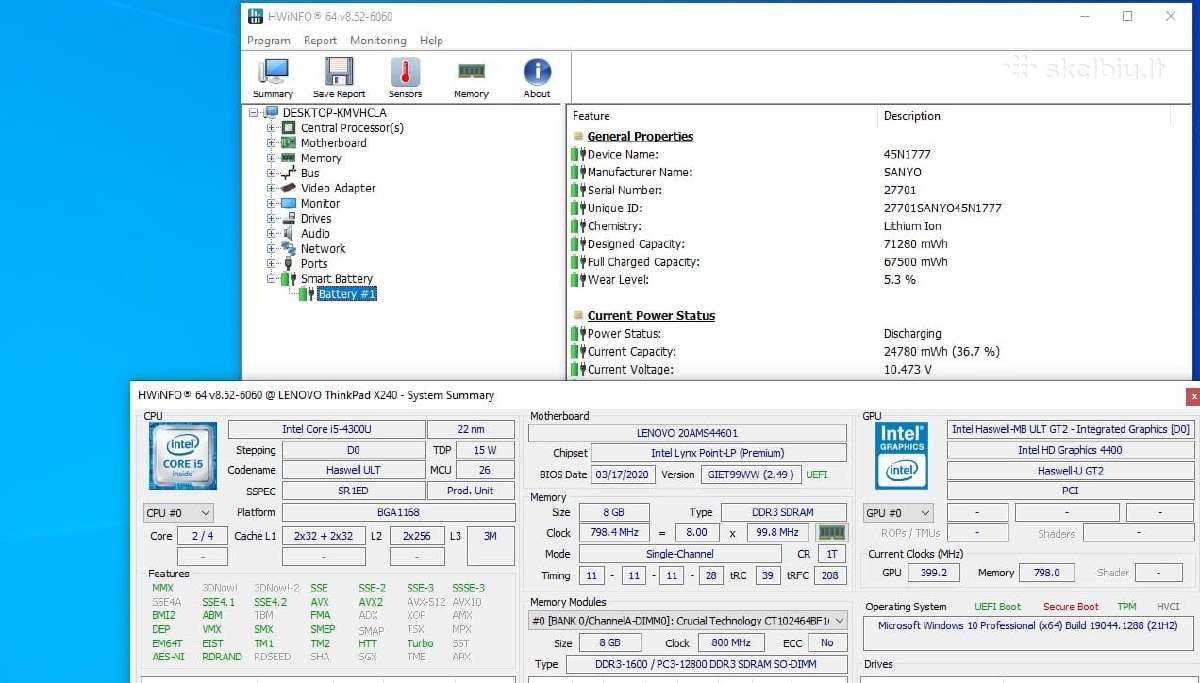This screenshot has width=1200, height=683.
Task: Click the Smart Battery tree icon
Action: 289,279
